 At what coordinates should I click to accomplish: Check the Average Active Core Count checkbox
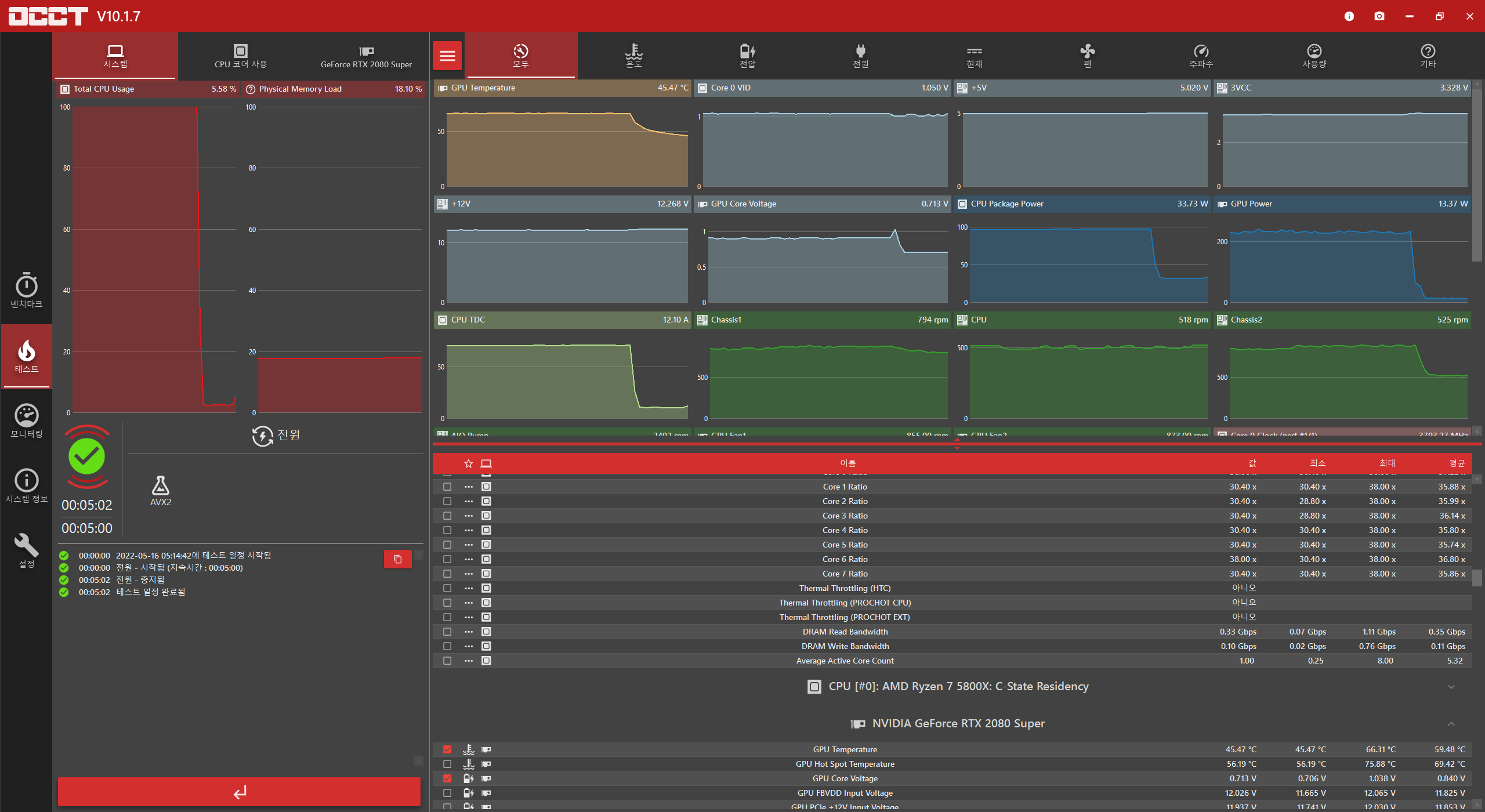pyautogui.click(x=447, y=661)
